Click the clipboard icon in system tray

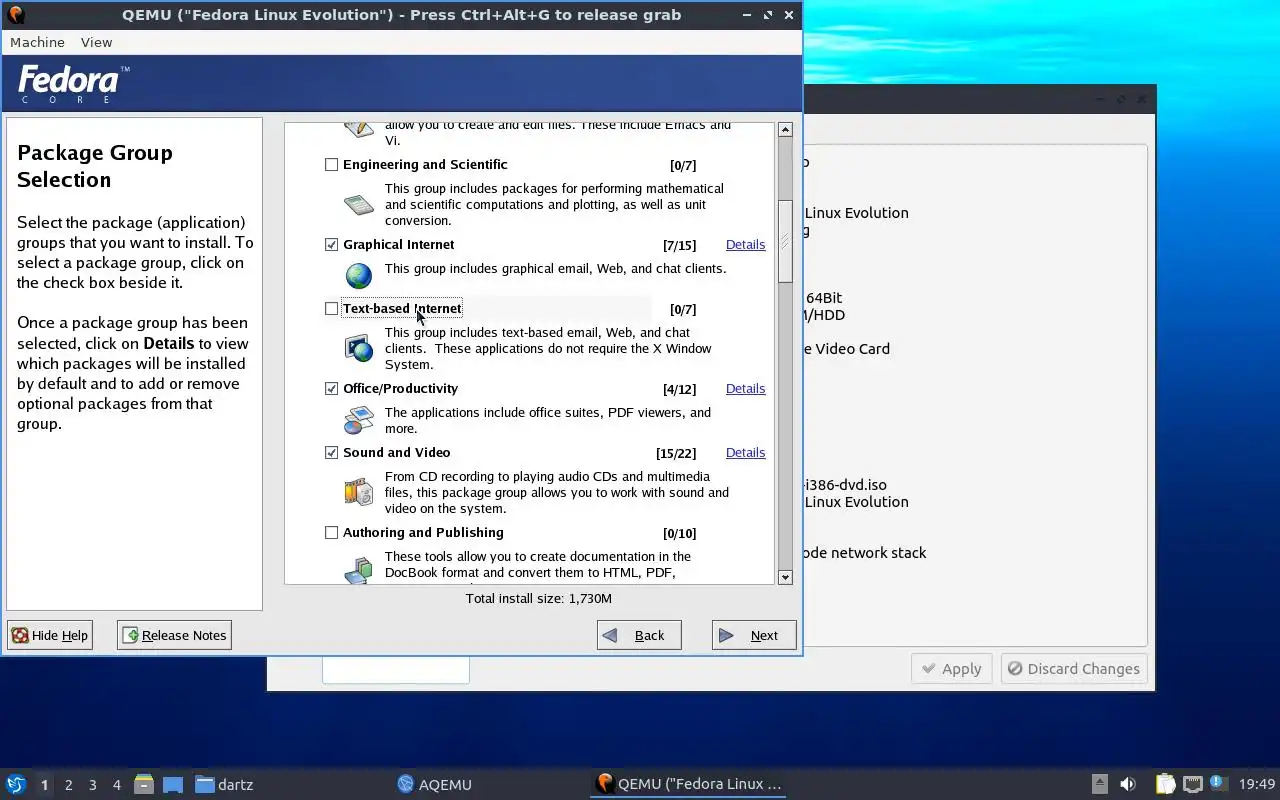point(1165,784)
